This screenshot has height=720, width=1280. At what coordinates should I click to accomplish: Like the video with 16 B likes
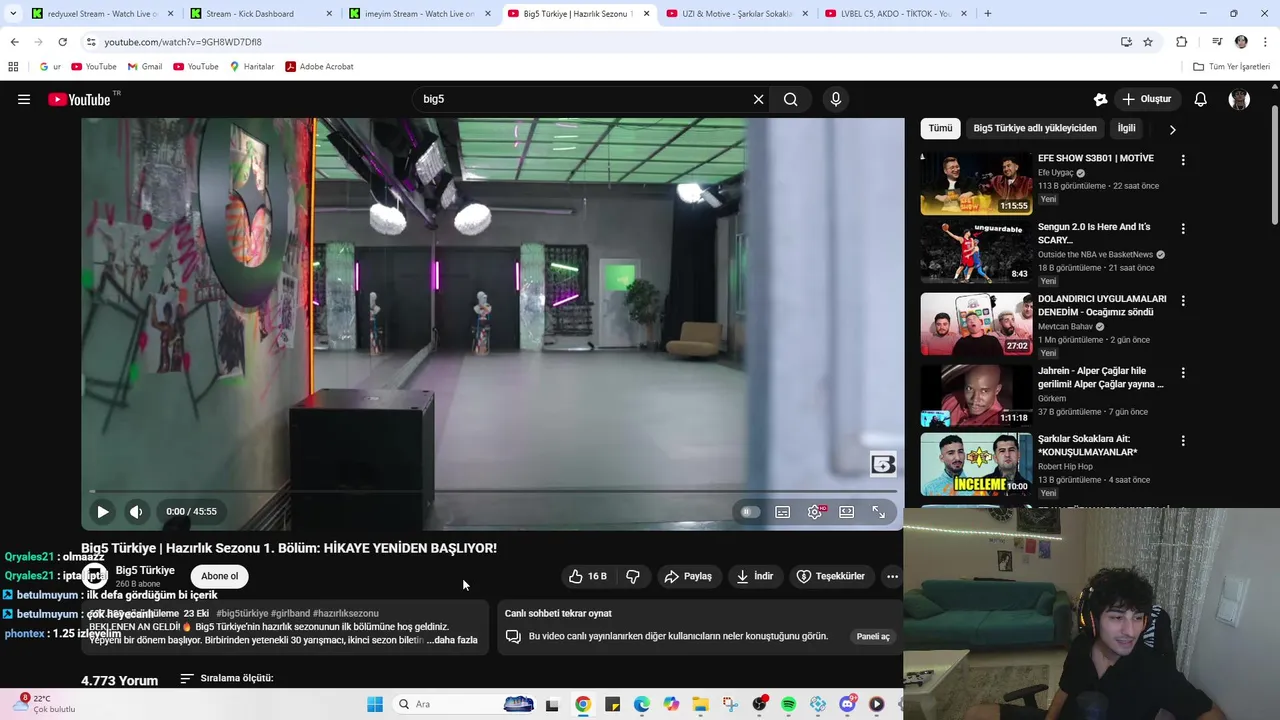tap(588, 576)
